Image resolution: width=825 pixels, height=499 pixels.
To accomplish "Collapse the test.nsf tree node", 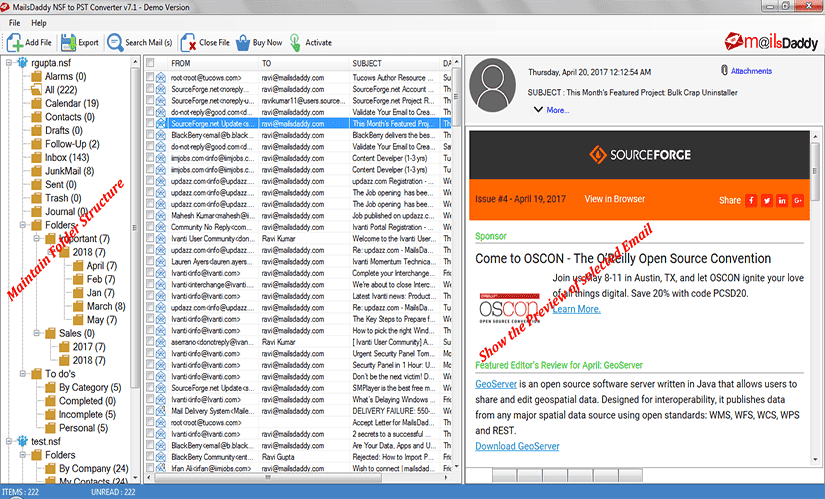I will tap(9, 441).
